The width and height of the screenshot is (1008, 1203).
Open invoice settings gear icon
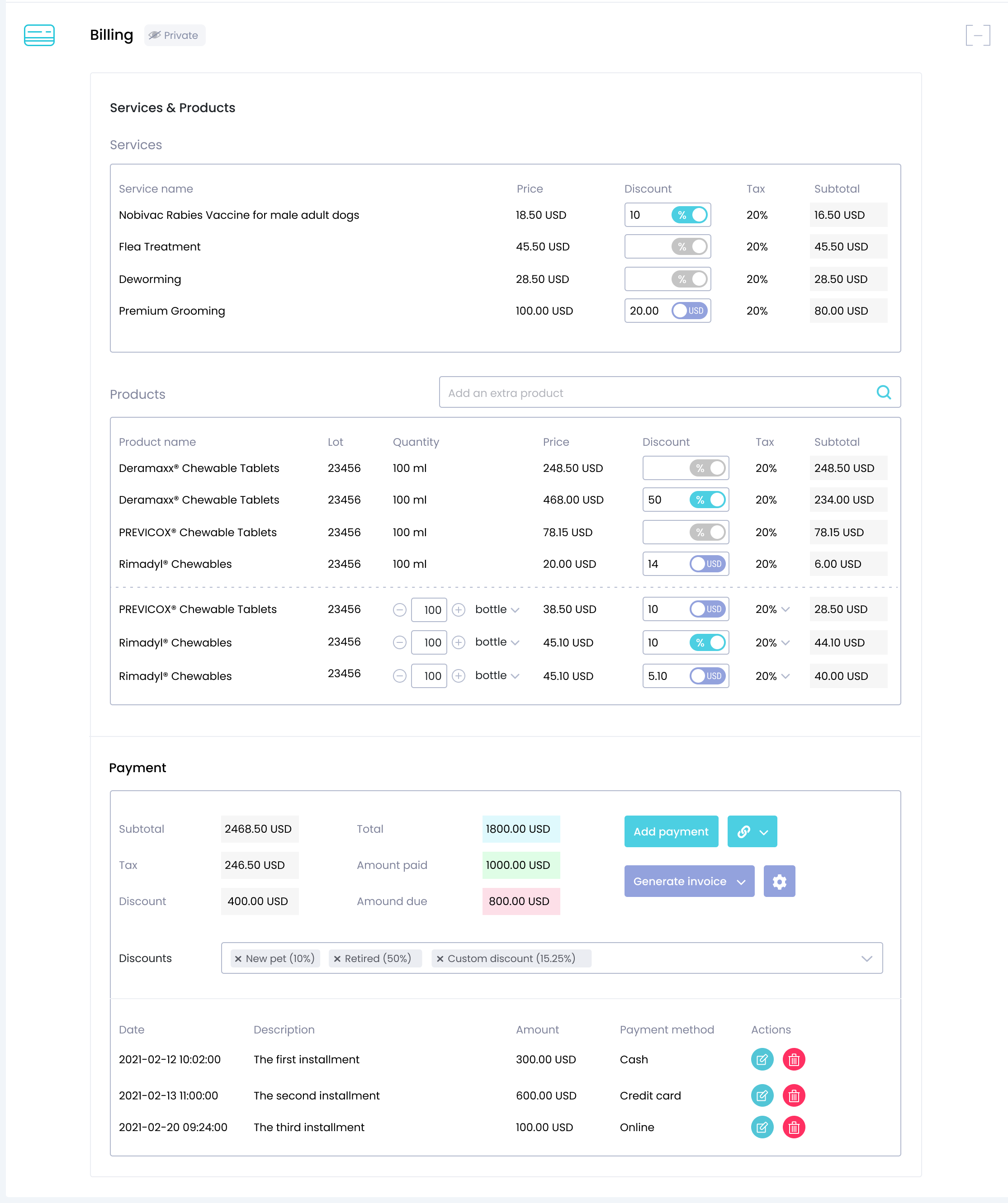[x=779, y=881]
